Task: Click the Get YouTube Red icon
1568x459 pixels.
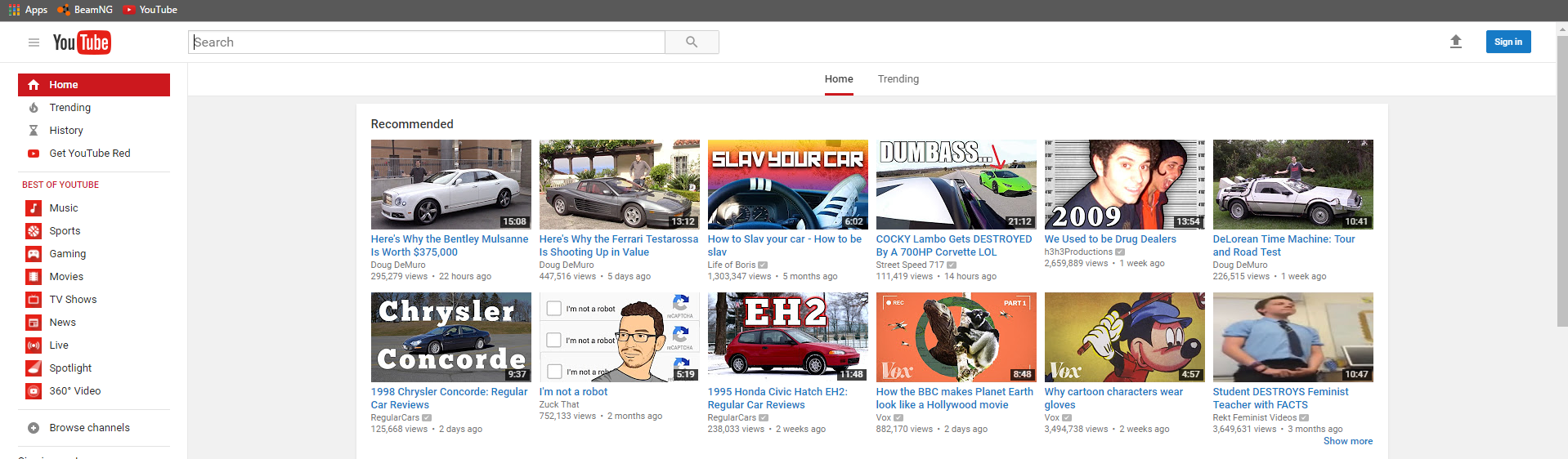Action: click(x=34, y=154)
